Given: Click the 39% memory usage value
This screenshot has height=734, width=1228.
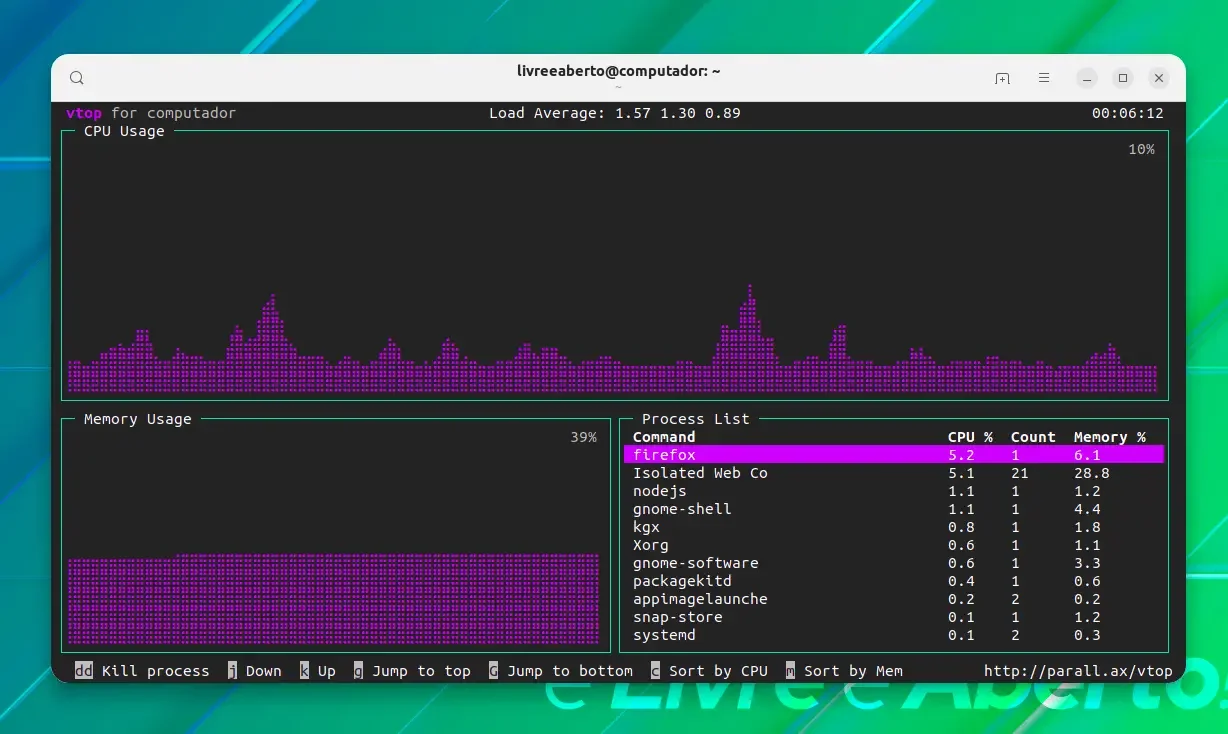Looking at the screenshot, I should [x=584, y=437].
